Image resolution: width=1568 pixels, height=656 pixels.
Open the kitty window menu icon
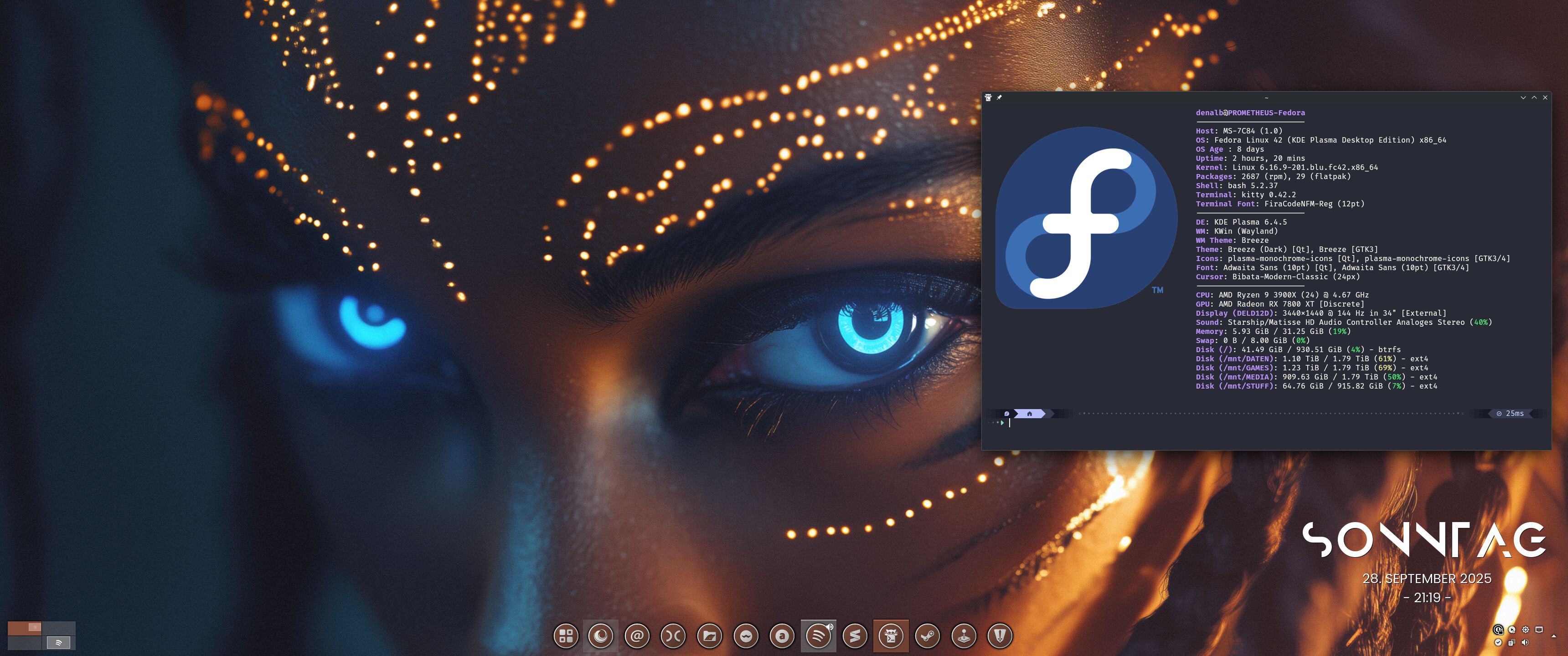[989, 97]
